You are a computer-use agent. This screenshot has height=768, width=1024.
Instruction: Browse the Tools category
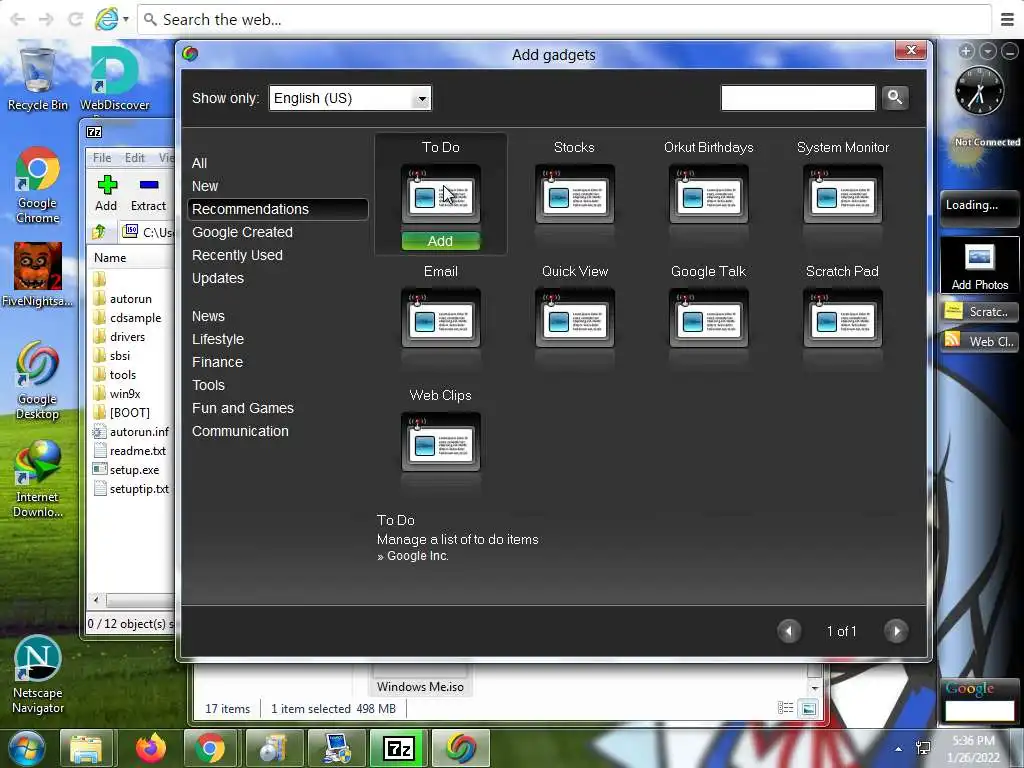tap(208, 385)
